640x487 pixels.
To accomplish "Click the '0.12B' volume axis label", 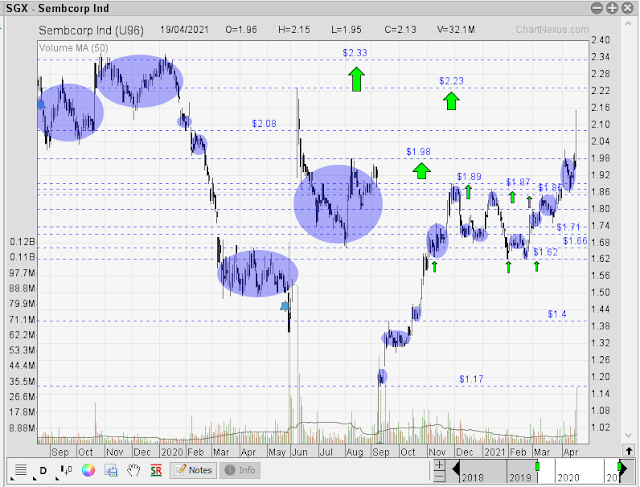I will (22, 242).
